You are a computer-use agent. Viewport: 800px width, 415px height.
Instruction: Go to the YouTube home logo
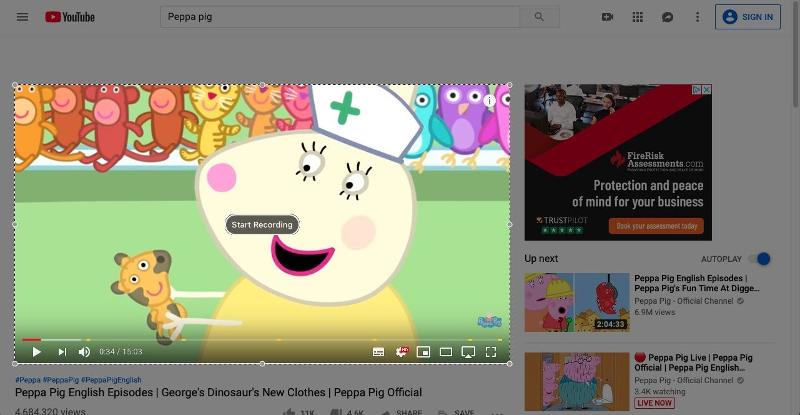[70, 17]
